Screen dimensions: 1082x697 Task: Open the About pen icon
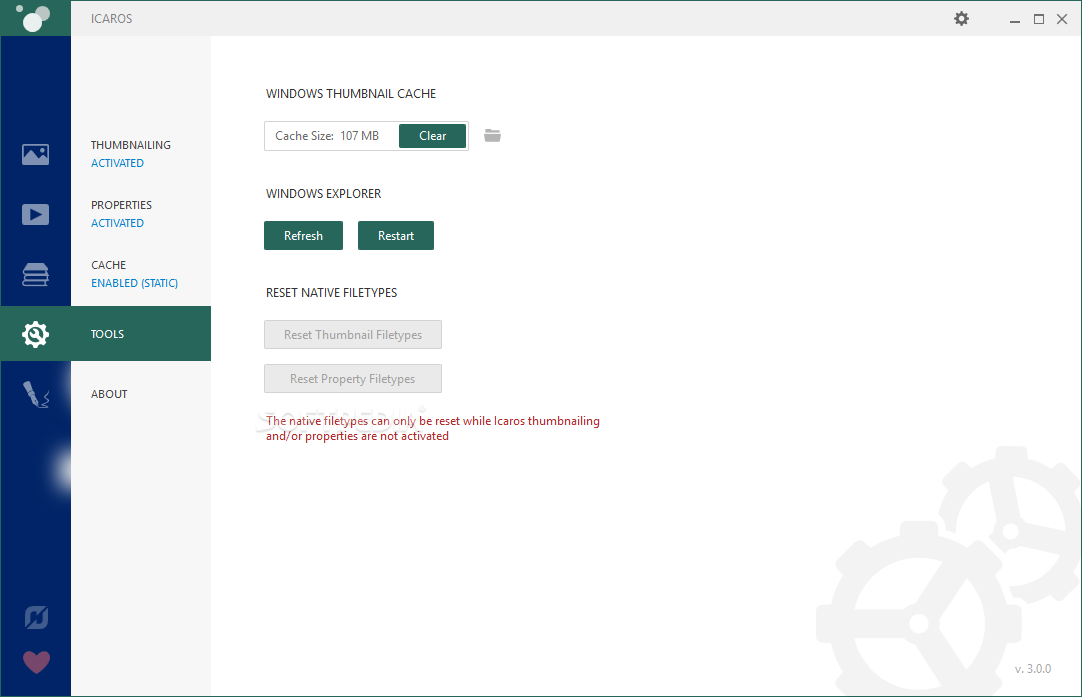tap(35, 394)
